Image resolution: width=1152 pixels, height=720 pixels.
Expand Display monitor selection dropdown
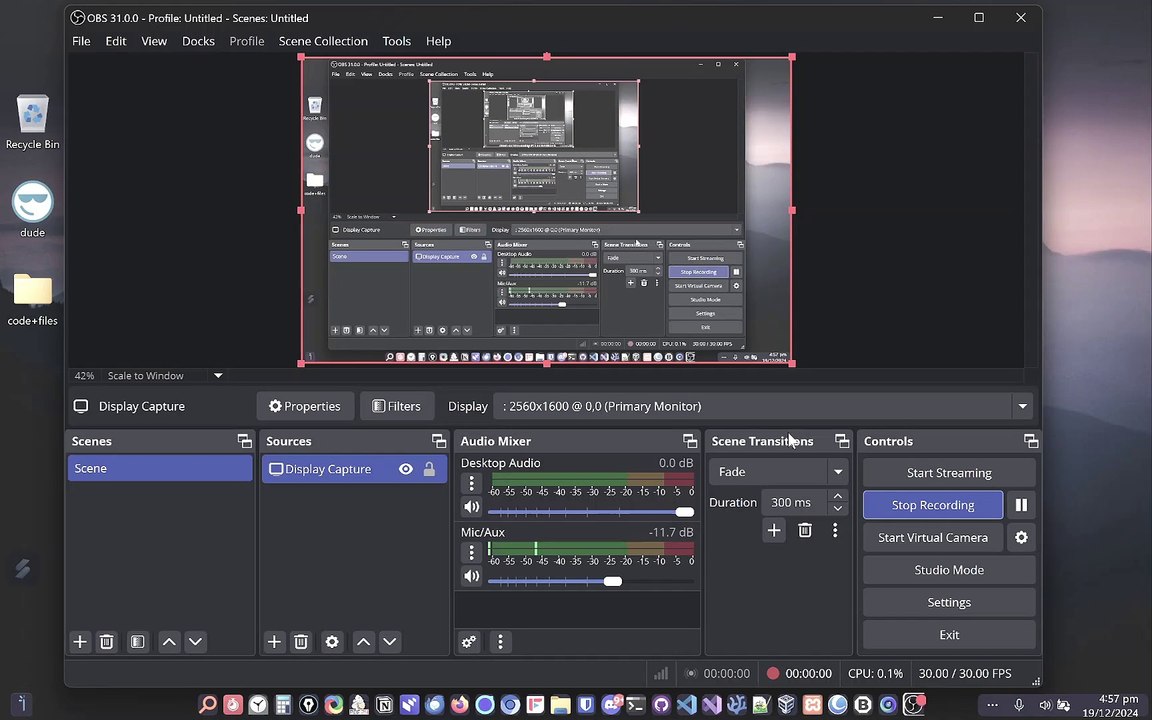[x=1022, y=406]
